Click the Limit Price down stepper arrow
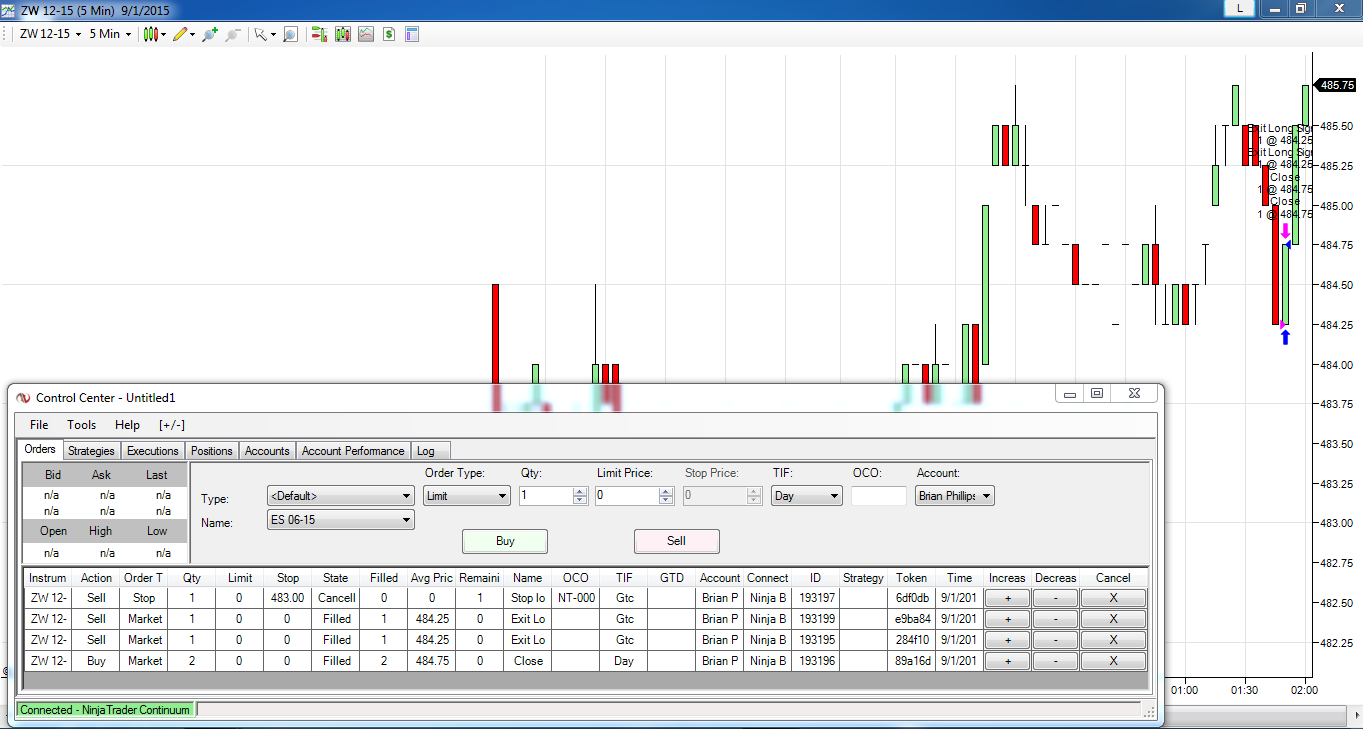 (666, 500)
